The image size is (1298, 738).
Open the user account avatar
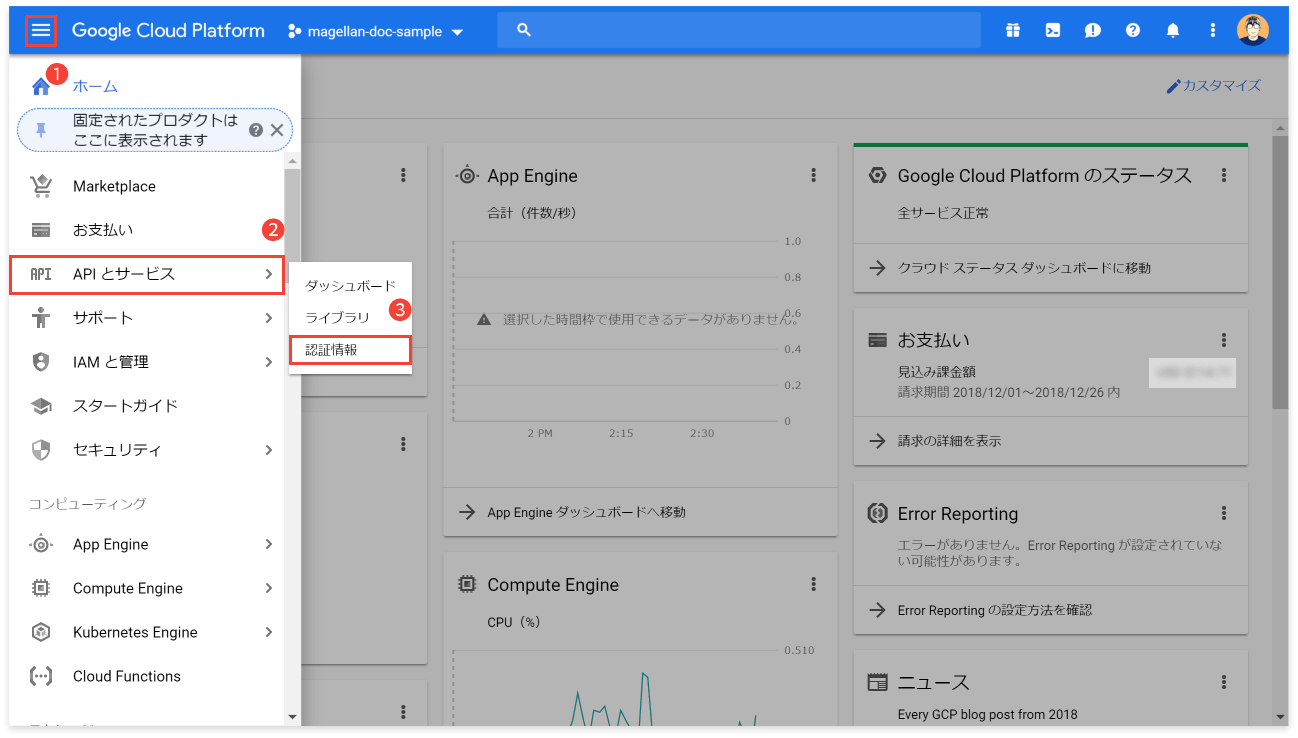coord(1253,30)
